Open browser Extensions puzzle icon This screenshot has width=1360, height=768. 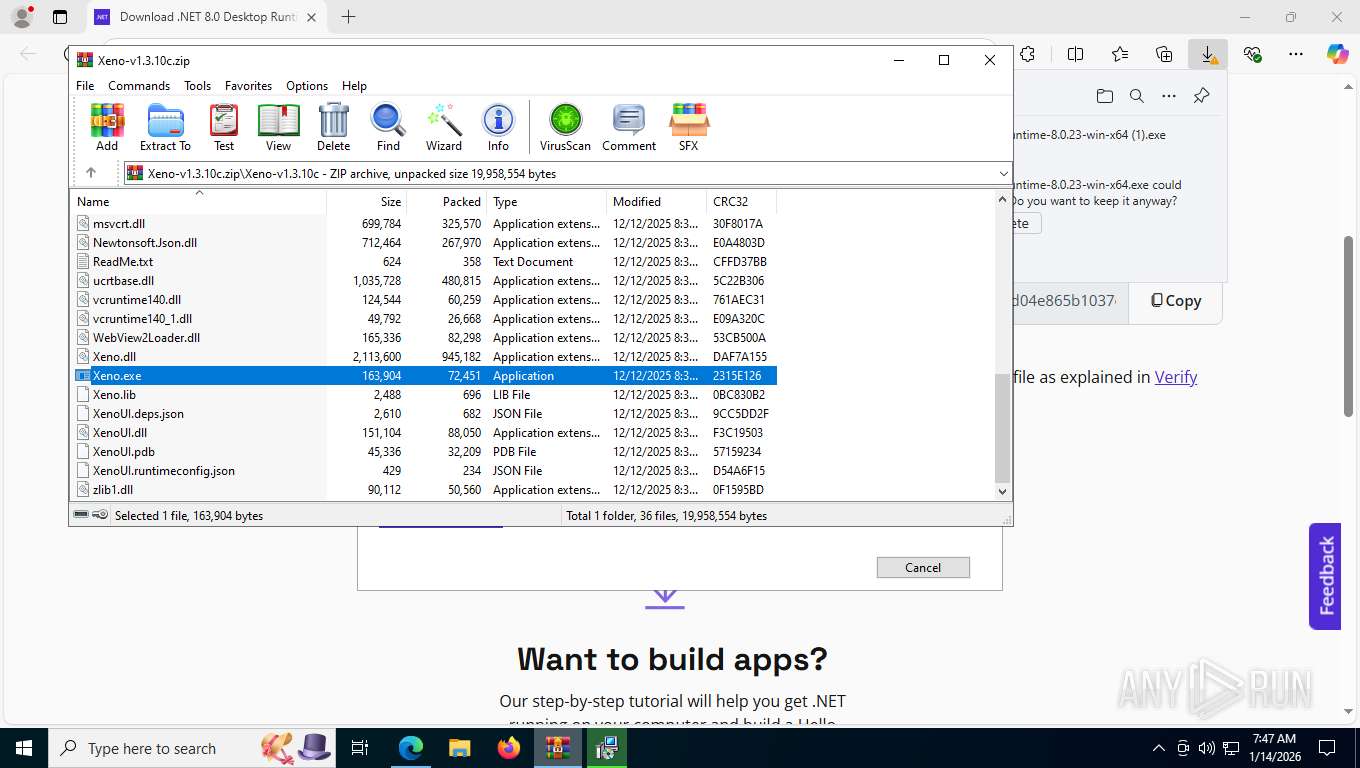(1027, 54)
